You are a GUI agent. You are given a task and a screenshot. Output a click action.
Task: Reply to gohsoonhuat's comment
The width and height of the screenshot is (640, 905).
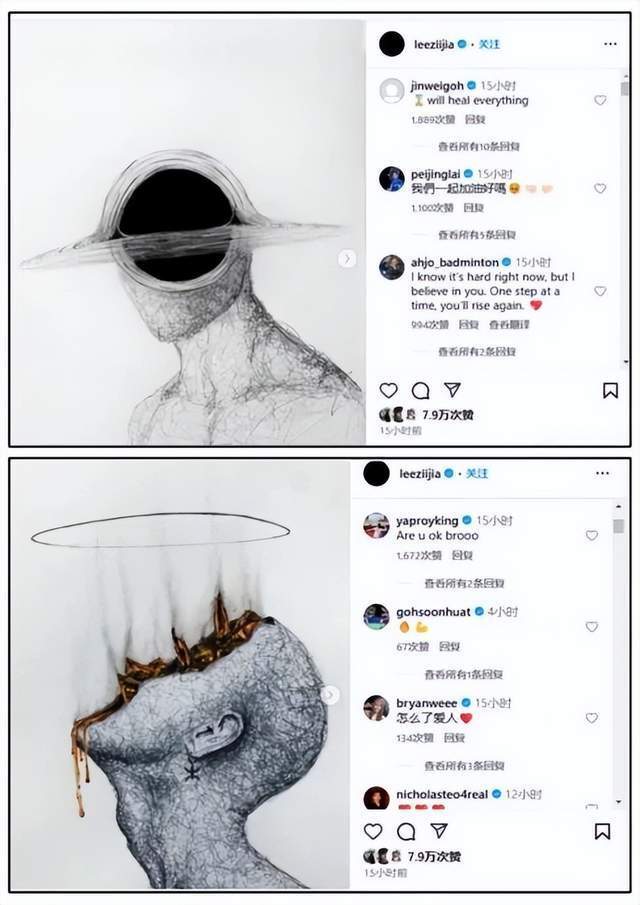(448, 646)
